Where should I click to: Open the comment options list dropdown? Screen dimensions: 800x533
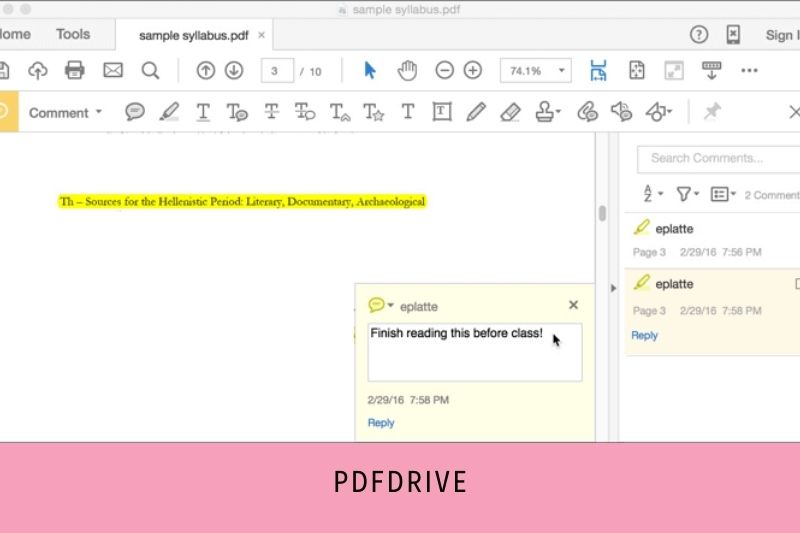pos(723,194)
